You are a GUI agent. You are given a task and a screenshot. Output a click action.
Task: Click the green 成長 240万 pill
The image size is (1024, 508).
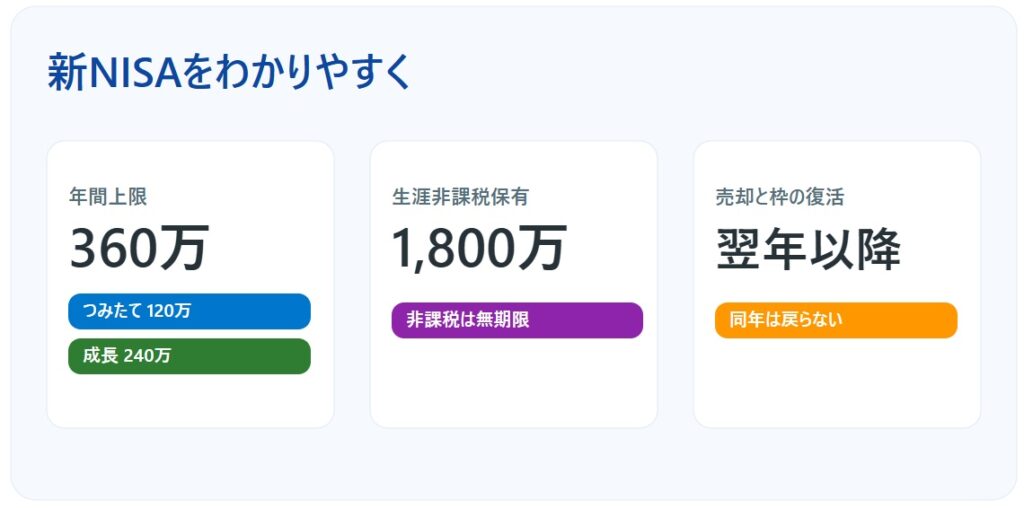coord(189,356)
